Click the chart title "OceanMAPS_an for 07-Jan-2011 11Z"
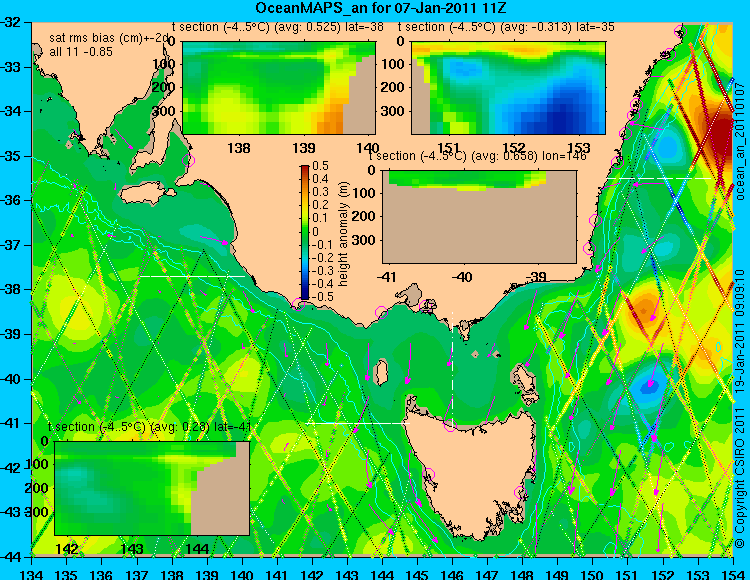Screen dimensions: 750x580 [x=380, y=8]
